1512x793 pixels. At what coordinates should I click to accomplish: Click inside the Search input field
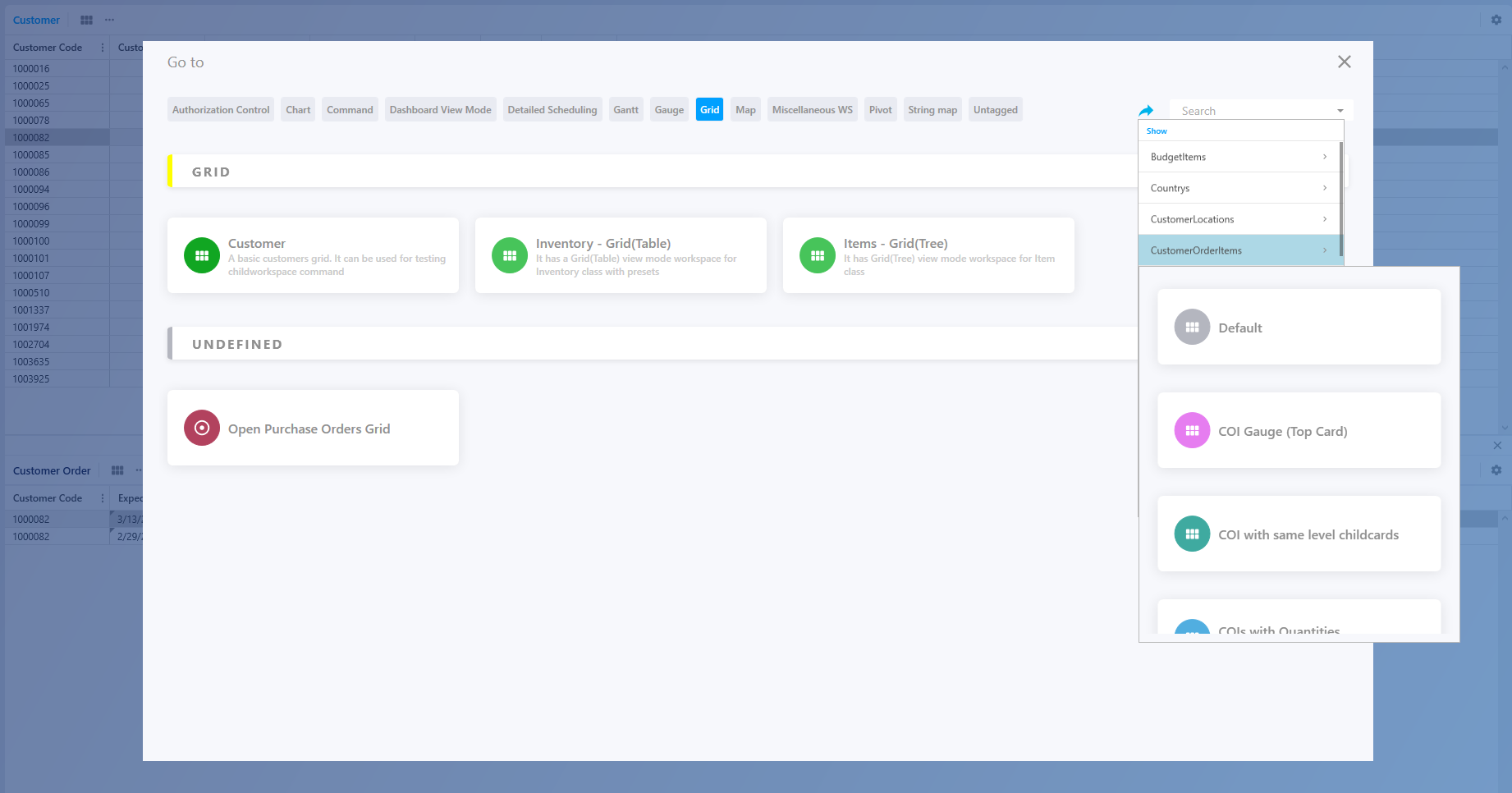[1248, 110]
